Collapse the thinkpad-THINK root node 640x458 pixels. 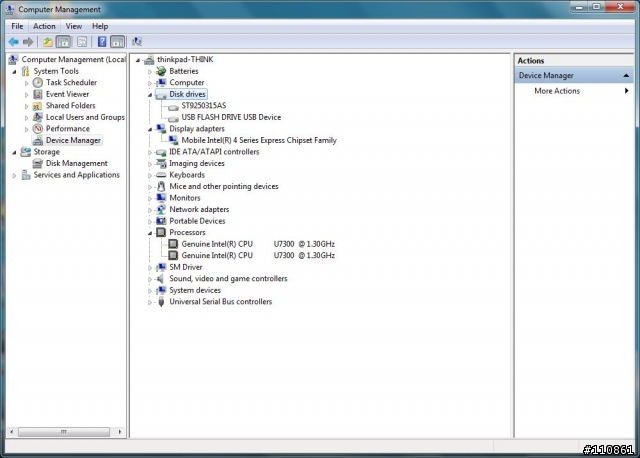coord(138,60)
